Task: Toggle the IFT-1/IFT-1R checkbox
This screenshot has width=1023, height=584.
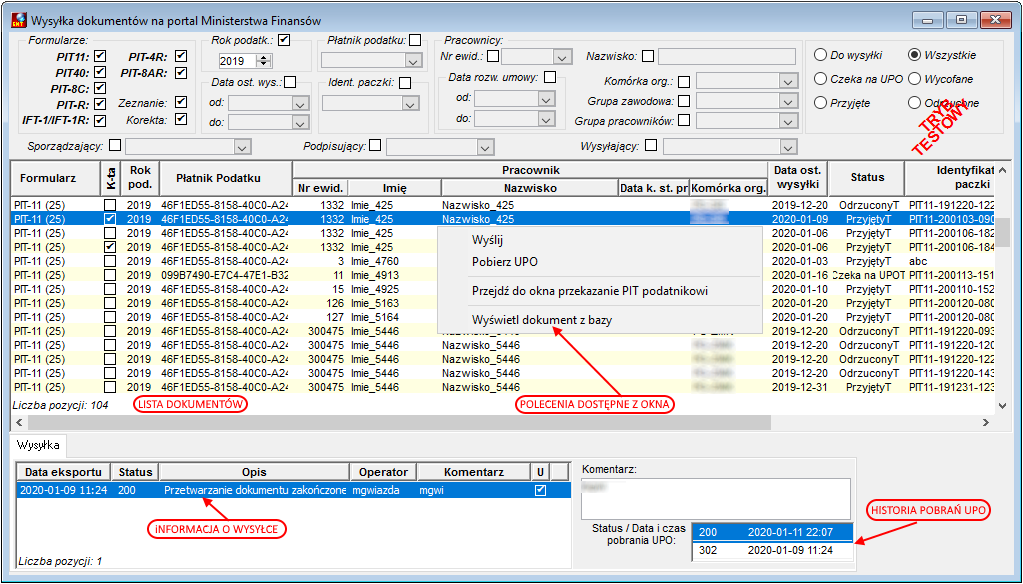Action: tap(100, 120)
